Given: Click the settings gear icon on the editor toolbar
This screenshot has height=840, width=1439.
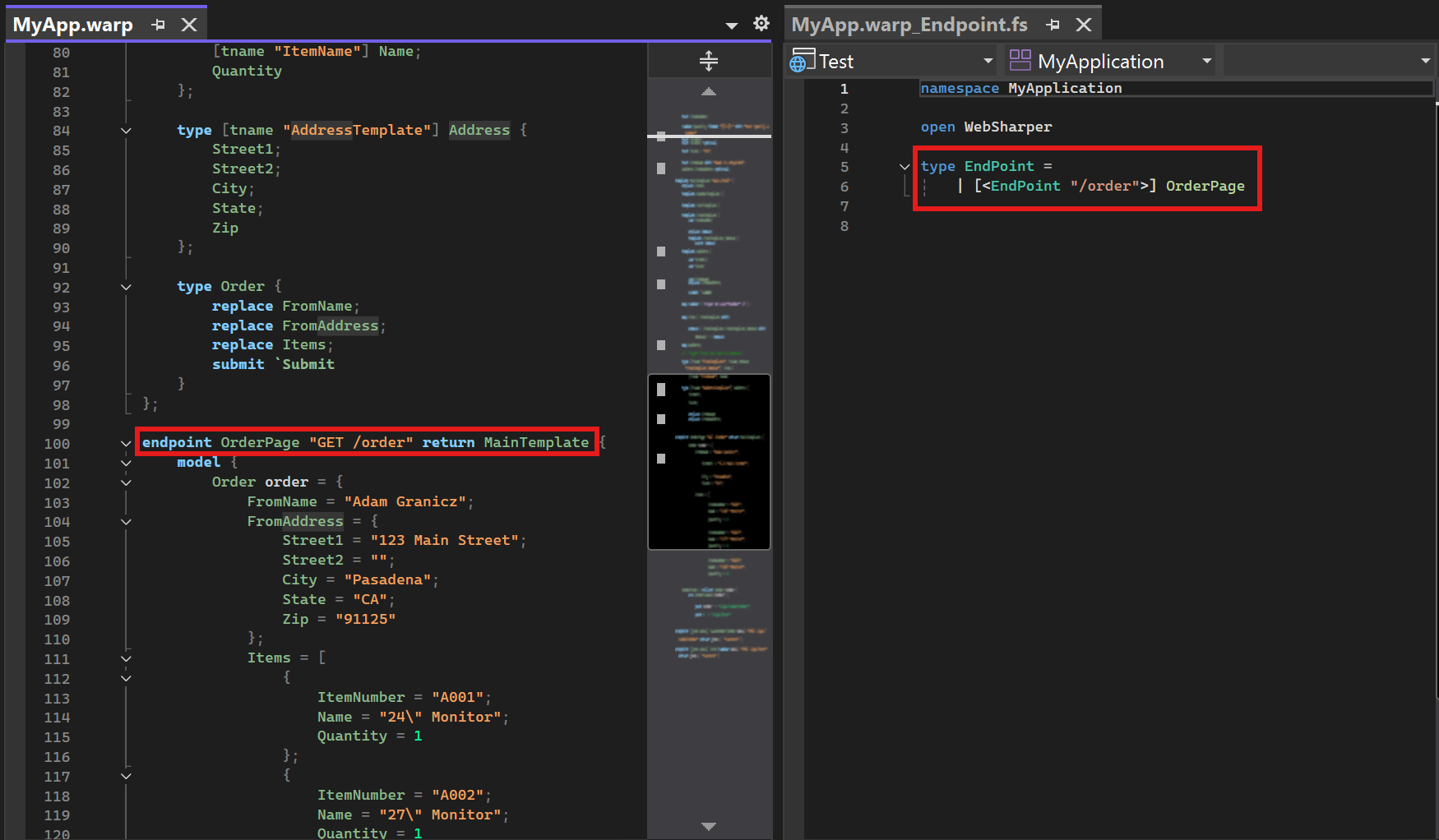Looking at the screenshot, I should click(761, 23).
